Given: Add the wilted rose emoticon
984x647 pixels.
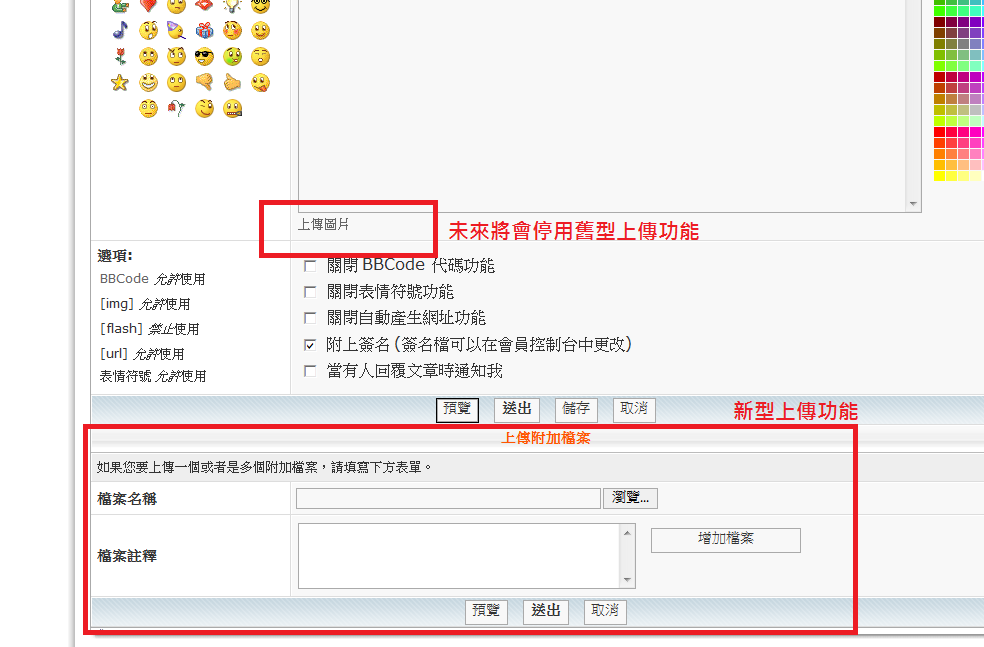Looking at the screenshot, I should (176, 109).
